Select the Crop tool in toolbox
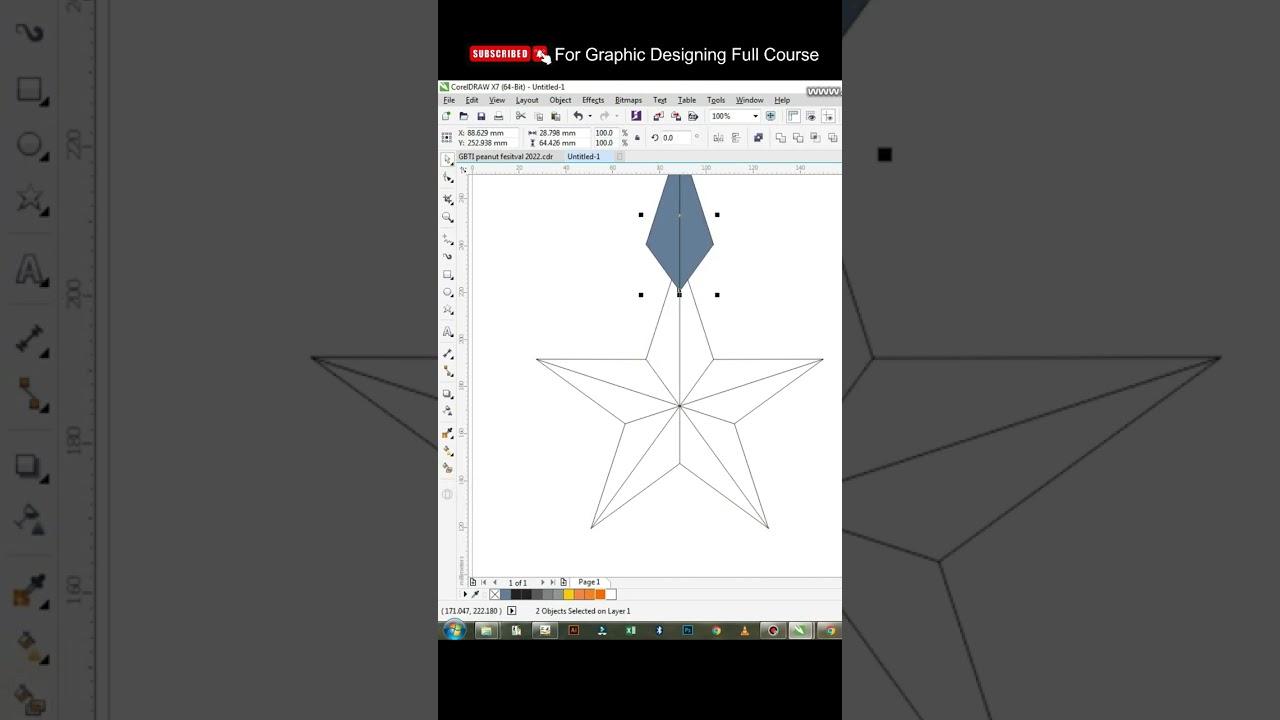Screen dimensions: 1280x720 click(x=447, y=199)
